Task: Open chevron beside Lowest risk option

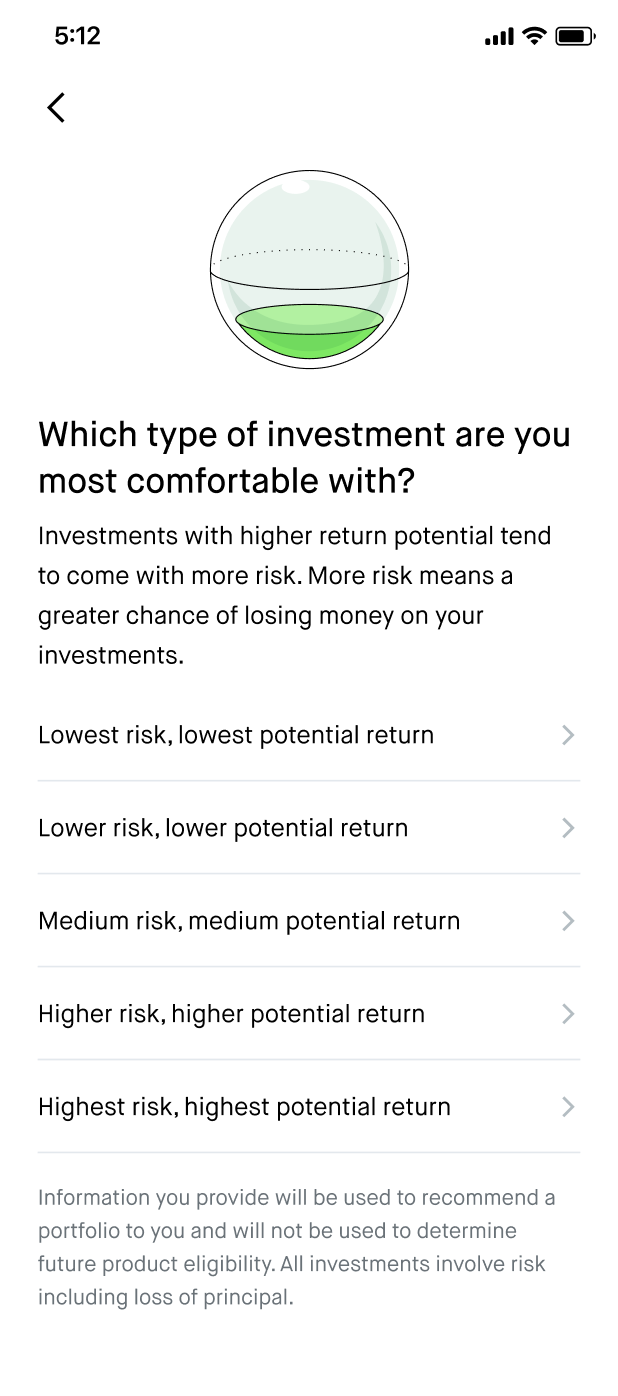Action: 568,735
